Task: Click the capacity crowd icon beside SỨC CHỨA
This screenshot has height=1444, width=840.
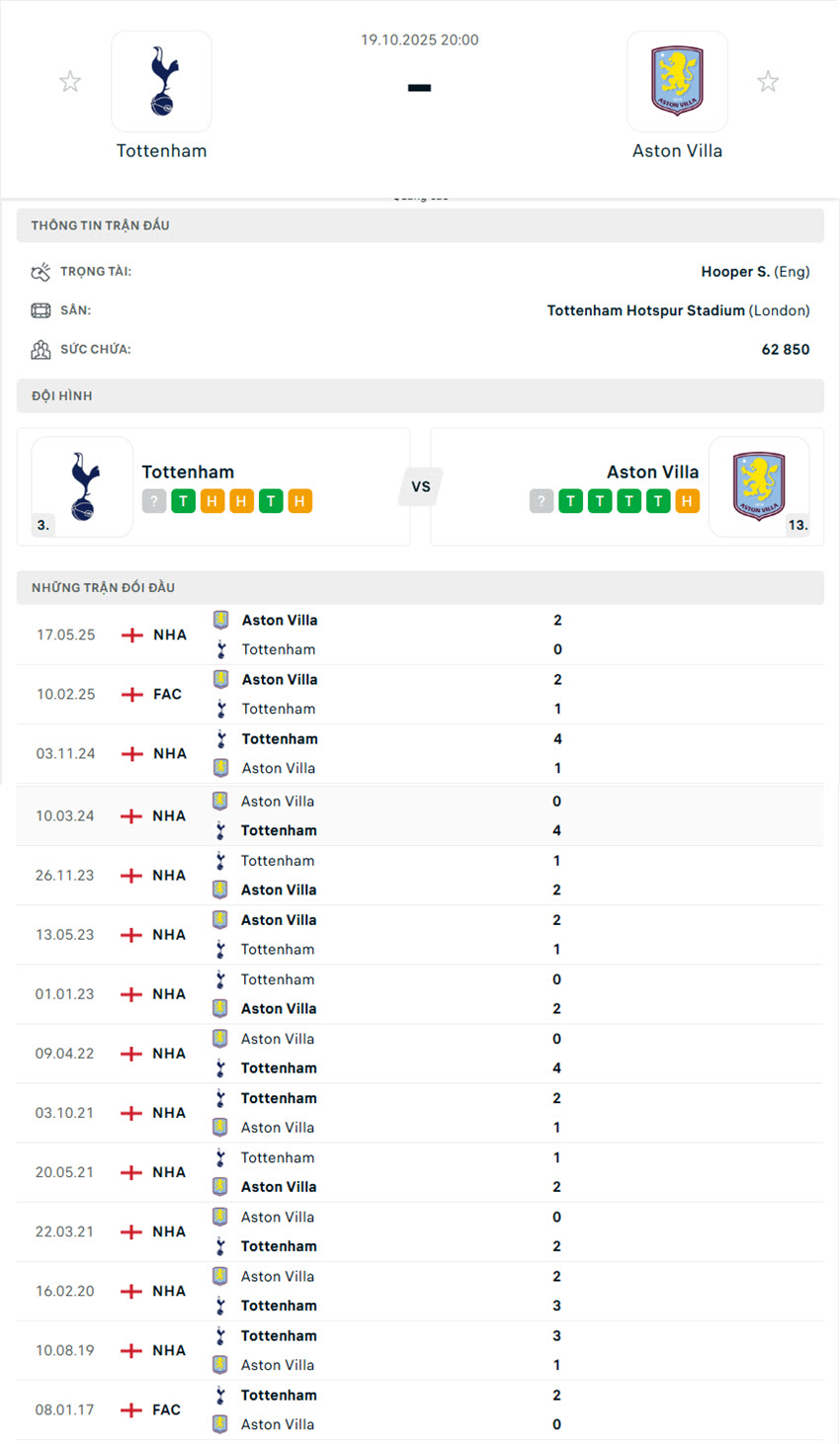Action: (x=41, y=348)
